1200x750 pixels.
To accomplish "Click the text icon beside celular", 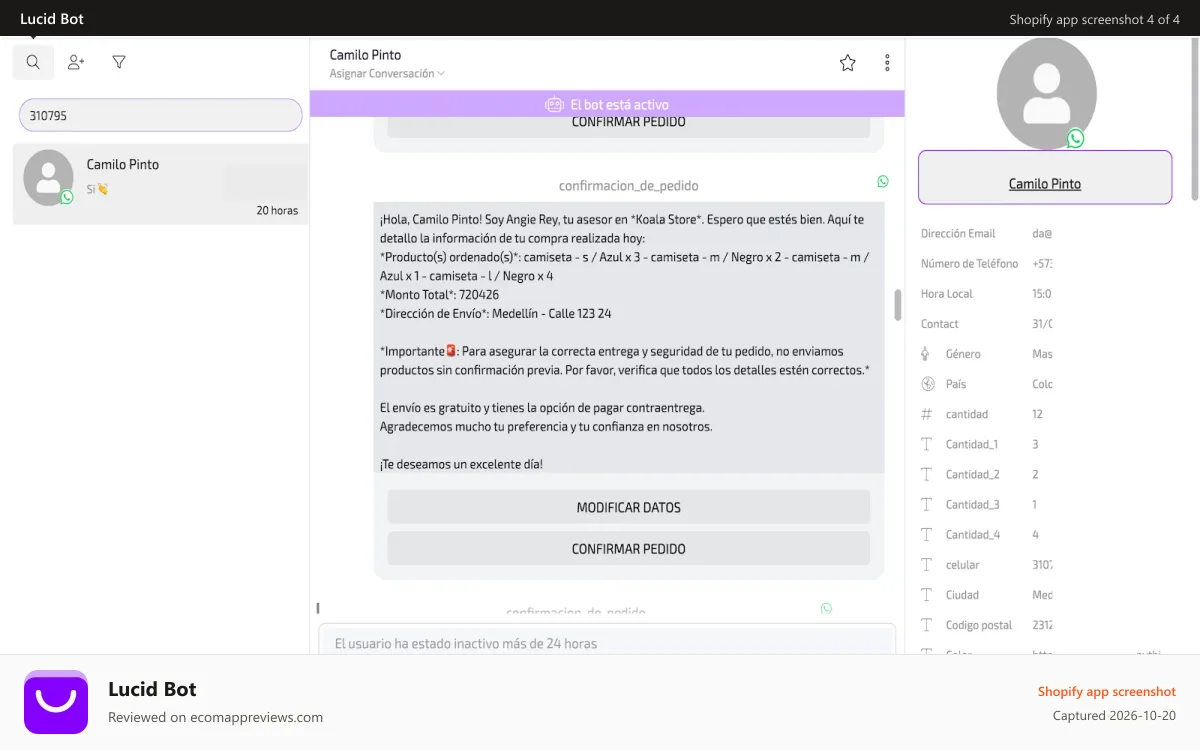I will [x=926, y=565].
